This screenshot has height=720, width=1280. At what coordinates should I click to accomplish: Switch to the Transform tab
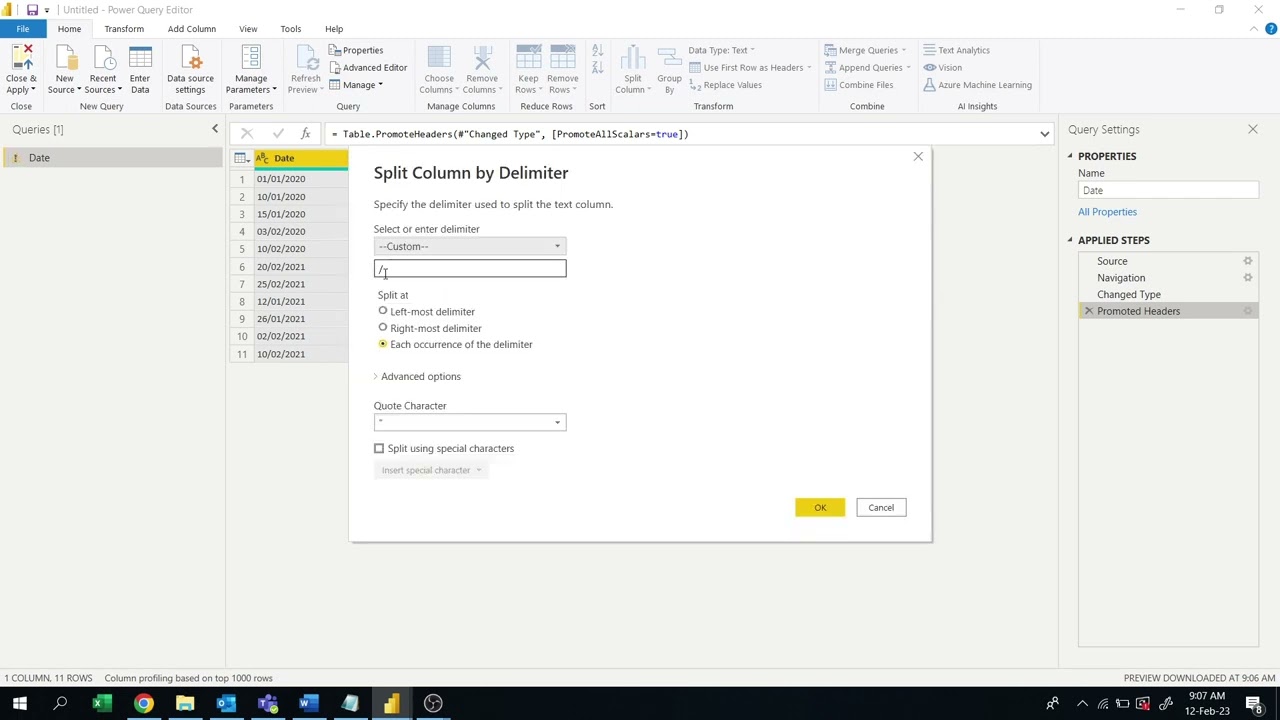(x=124, y=29)
